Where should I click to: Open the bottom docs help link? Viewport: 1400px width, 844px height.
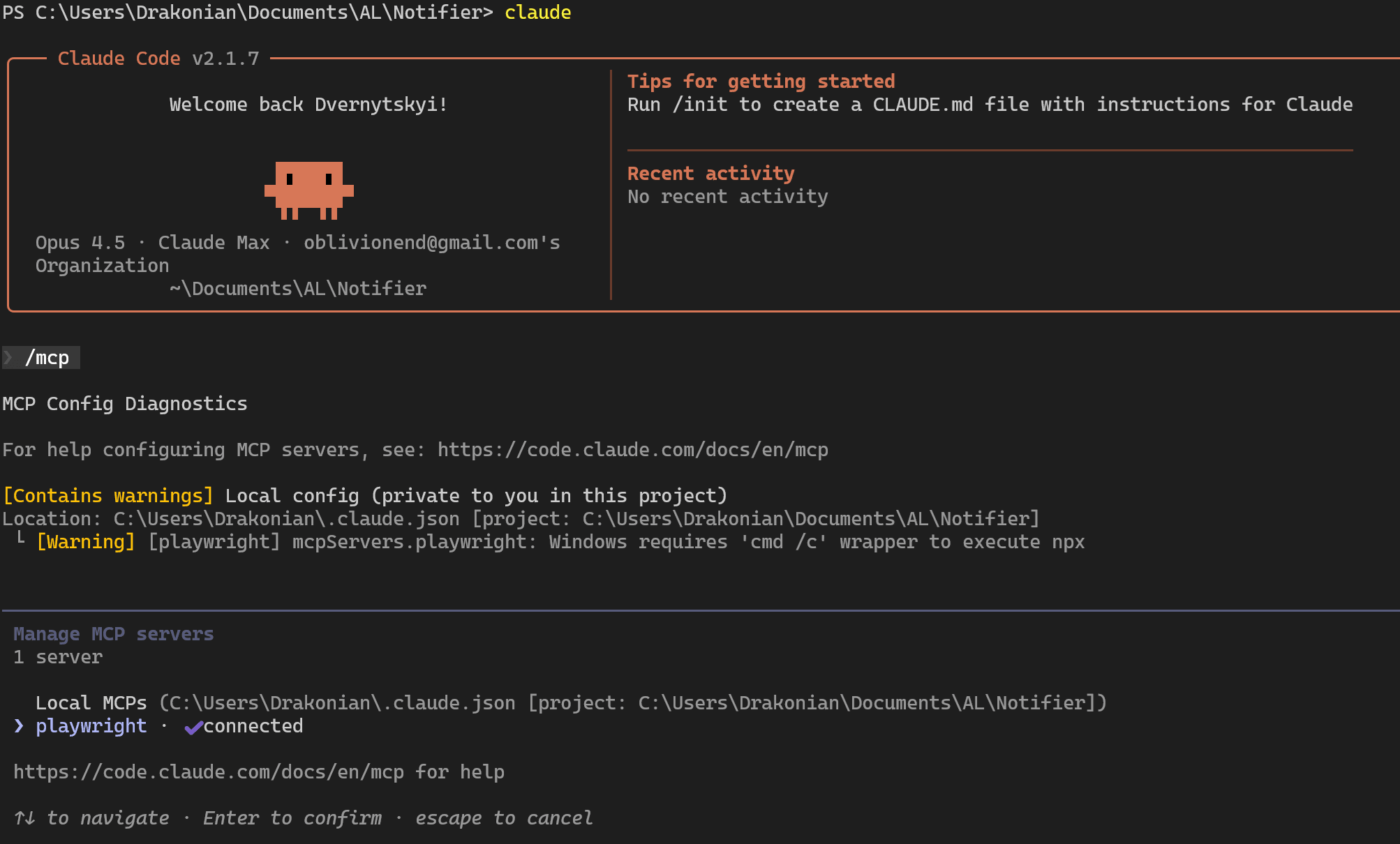[209, 772]
